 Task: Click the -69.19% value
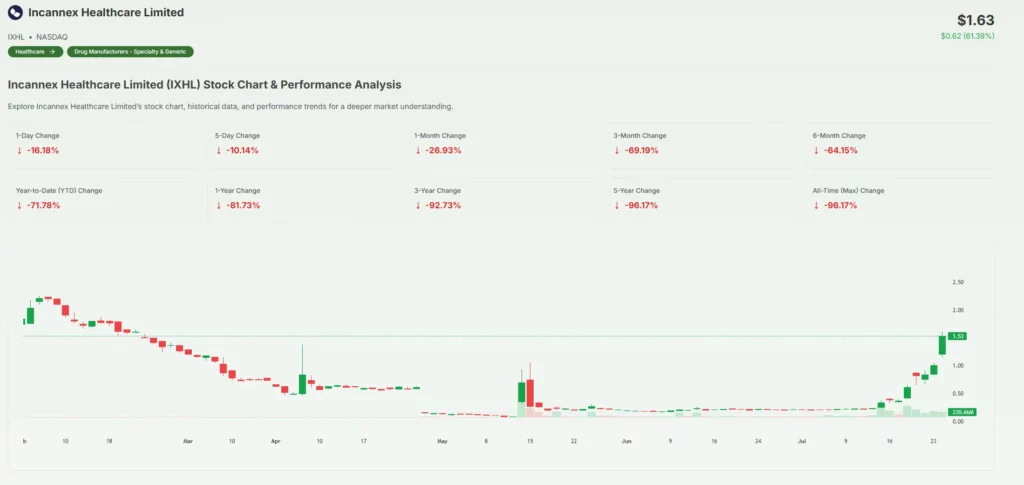[641, 150]
